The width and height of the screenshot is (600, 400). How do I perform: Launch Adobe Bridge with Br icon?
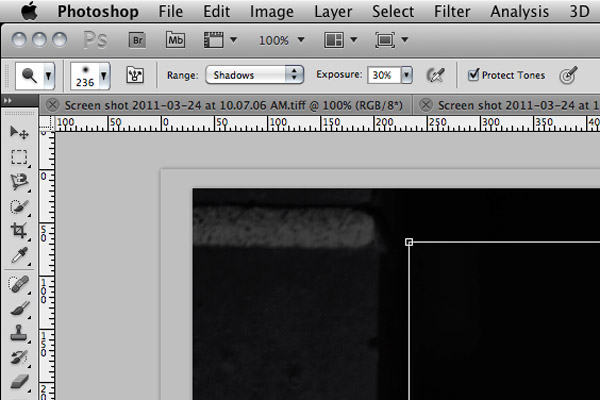137,40
